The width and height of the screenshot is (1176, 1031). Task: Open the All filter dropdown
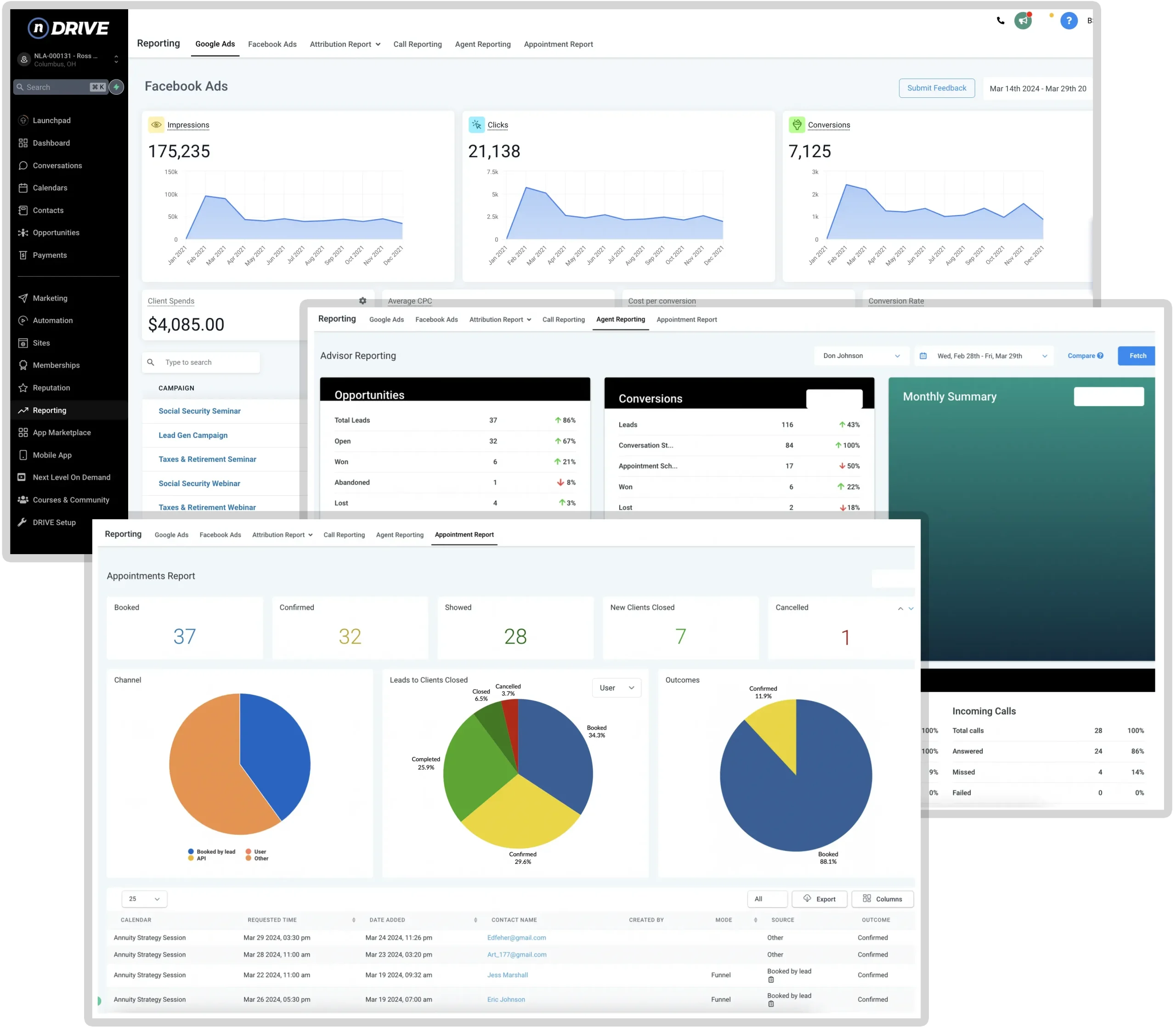click(767, 899)
